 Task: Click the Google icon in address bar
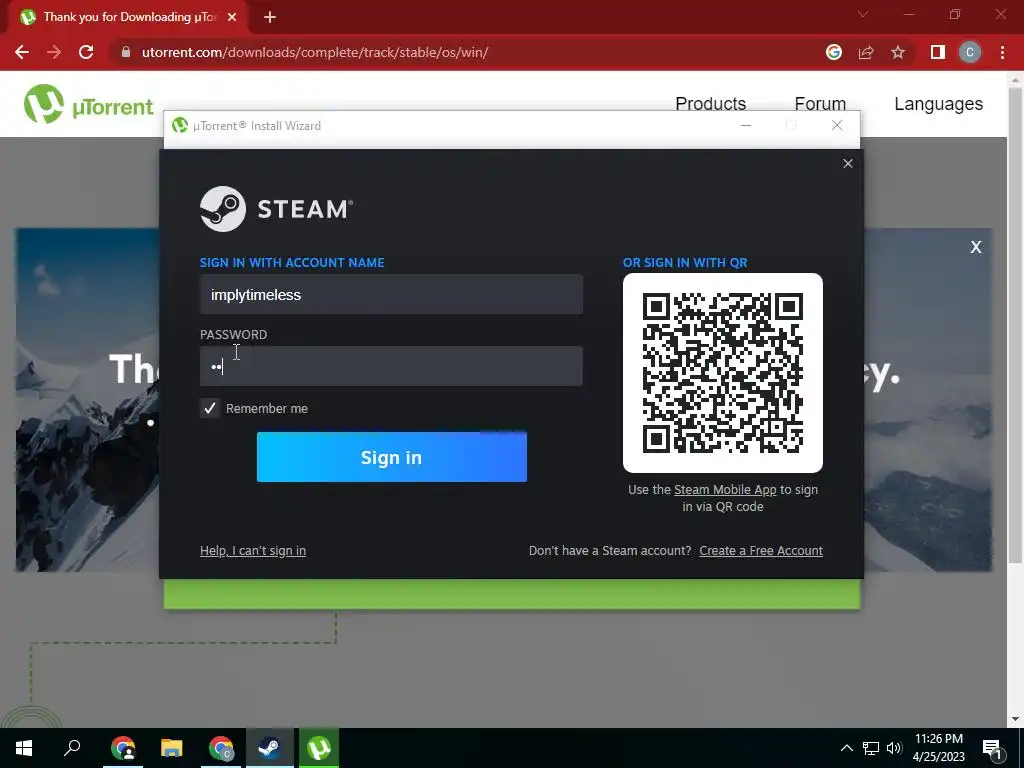point(834,52)
